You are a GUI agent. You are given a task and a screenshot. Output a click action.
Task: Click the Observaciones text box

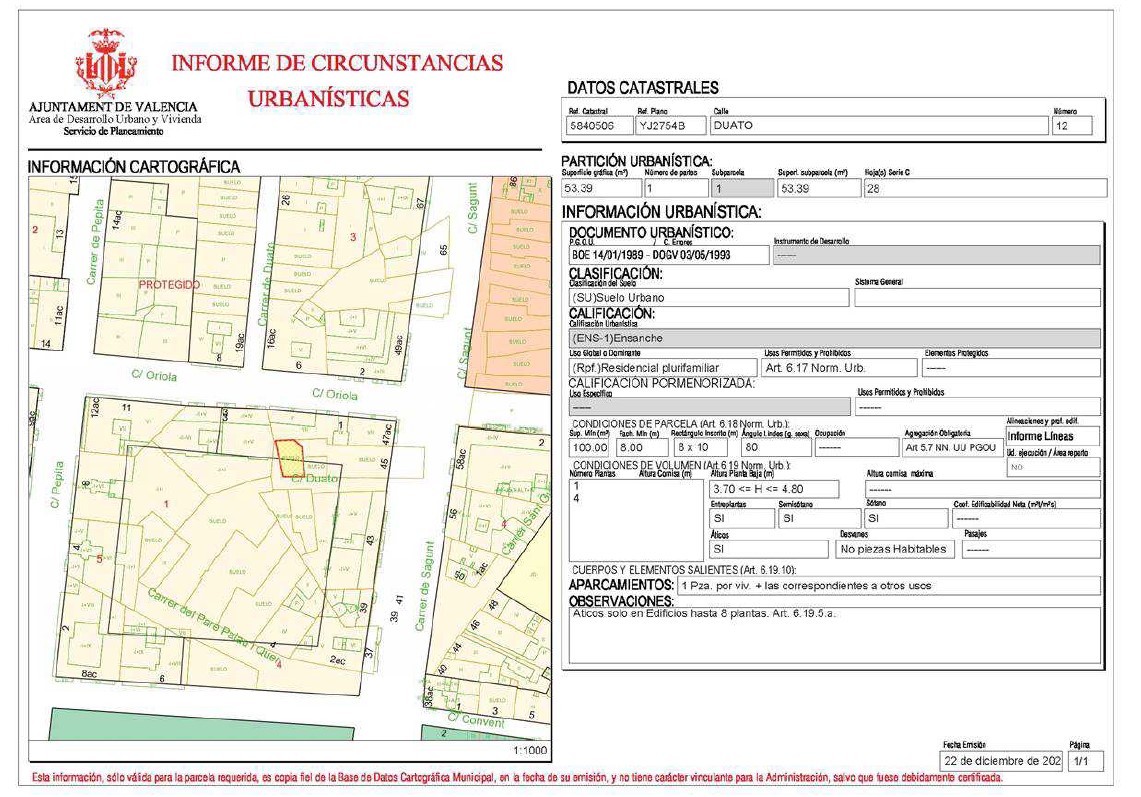pos(835,635)
